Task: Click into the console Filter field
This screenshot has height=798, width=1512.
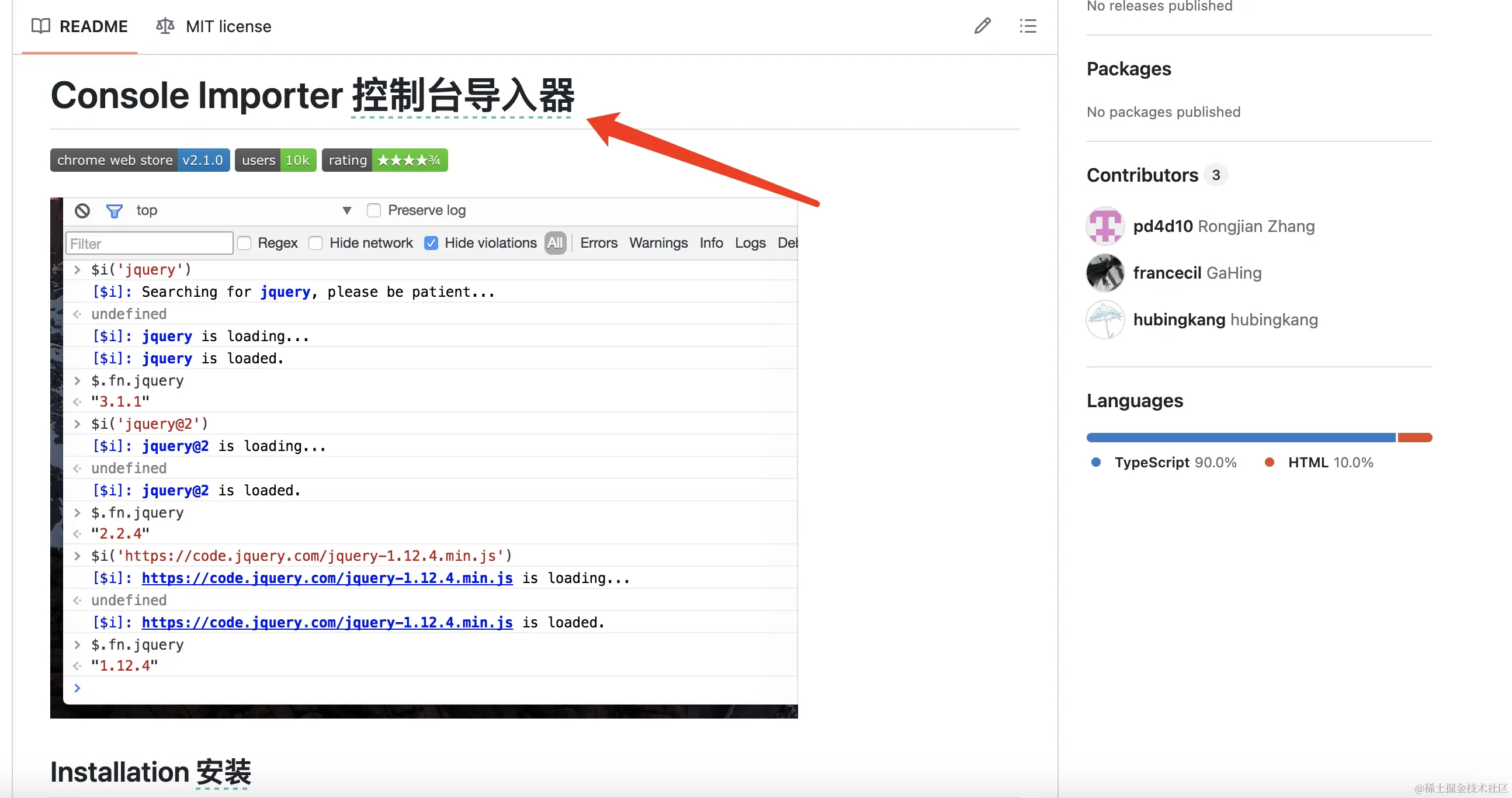Action: pyautogui.click(x=149, y=244)
